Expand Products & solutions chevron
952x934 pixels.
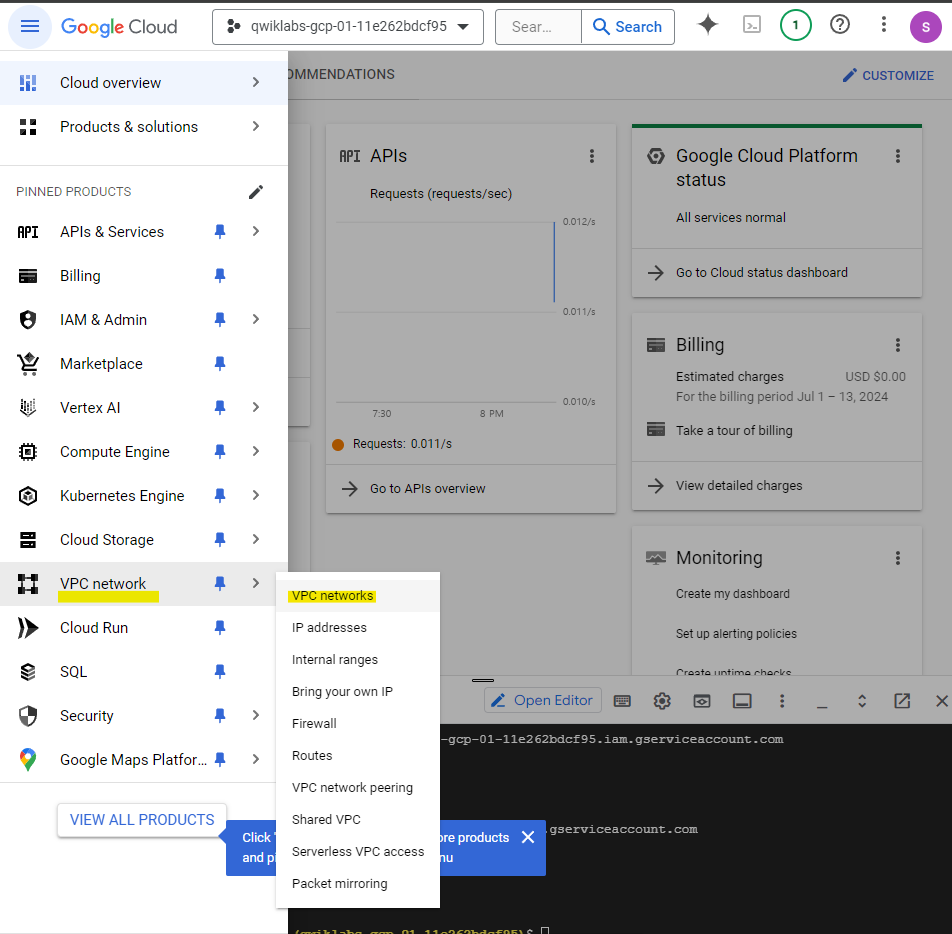256,126
